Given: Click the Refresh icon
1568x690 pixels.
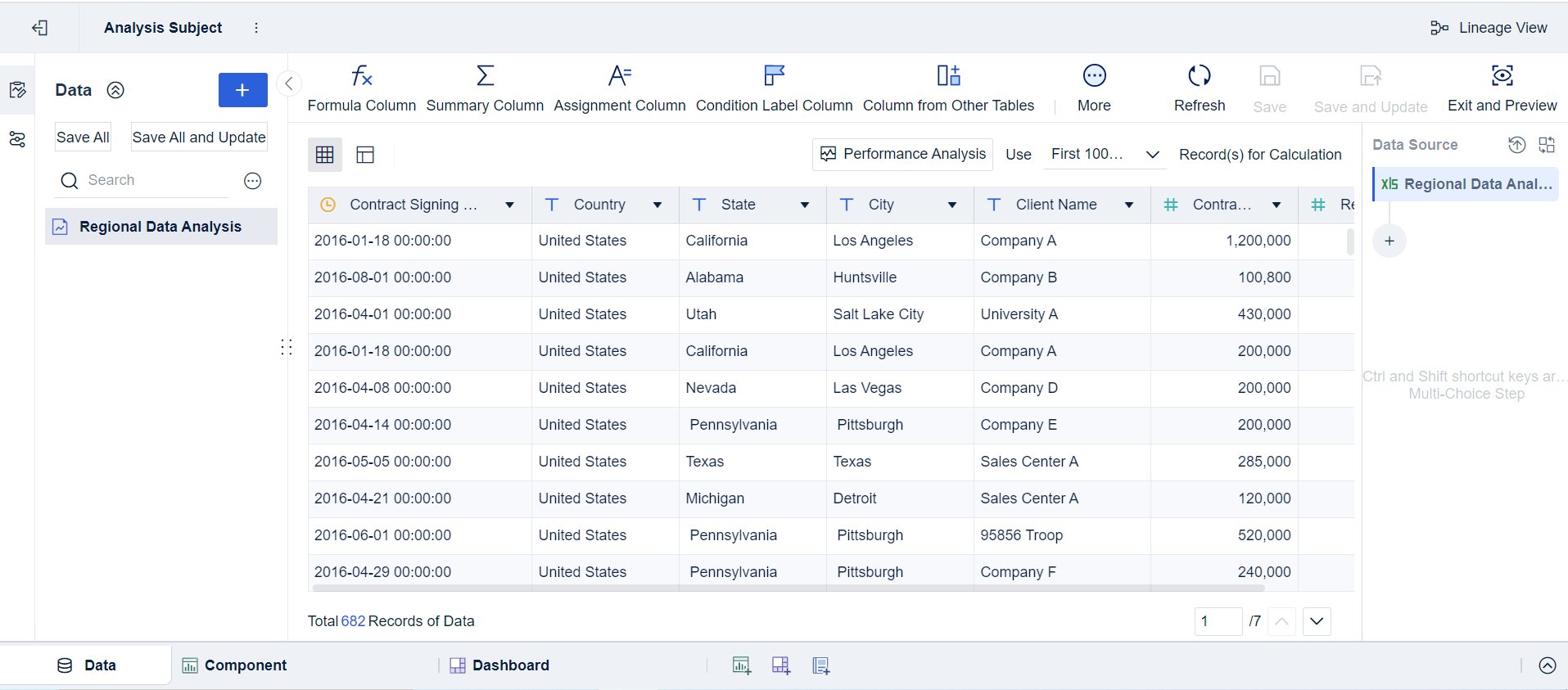Looking at the screenshot, I should click(1199, 76).
